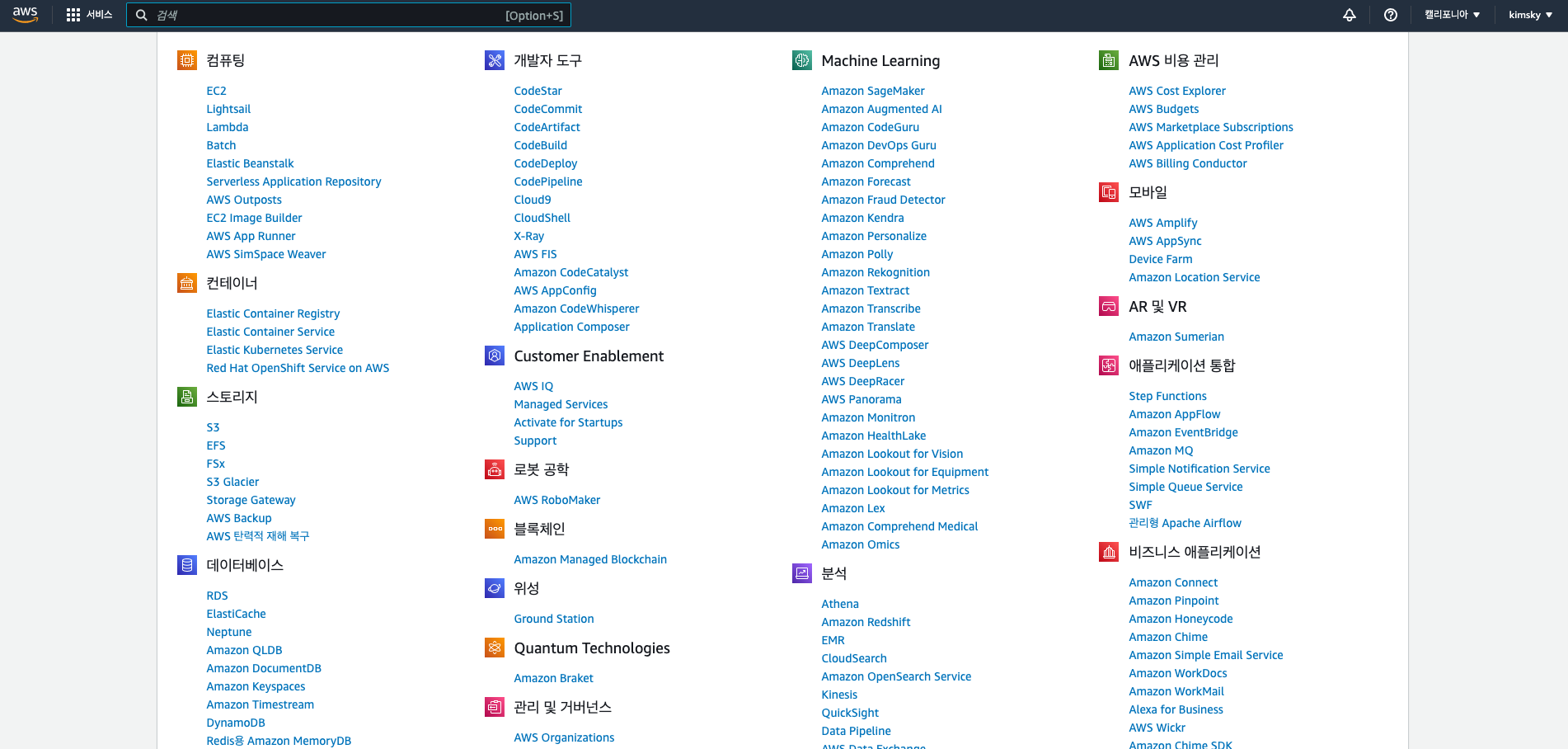Open Amazon DocumentDB link
1568x749 pixels.
tap(264, 668)
